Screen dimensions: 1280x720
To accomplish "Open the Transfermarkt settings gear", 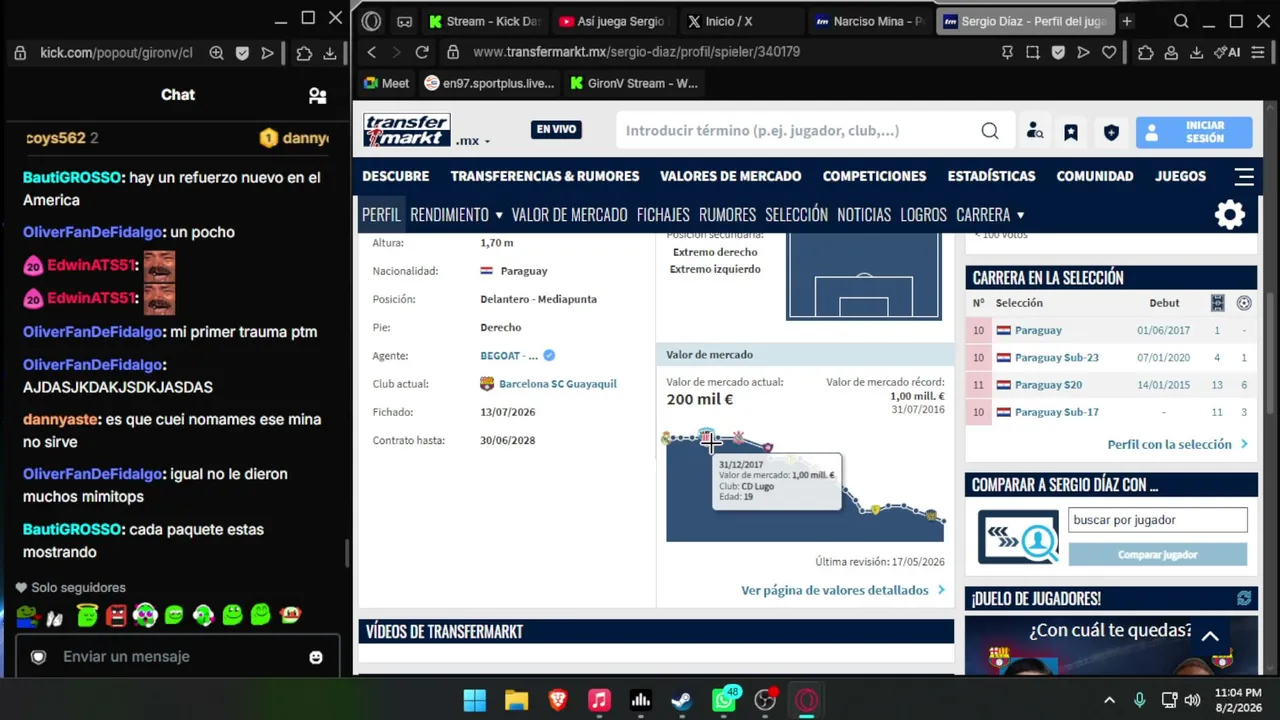I will coord(1230,214).
